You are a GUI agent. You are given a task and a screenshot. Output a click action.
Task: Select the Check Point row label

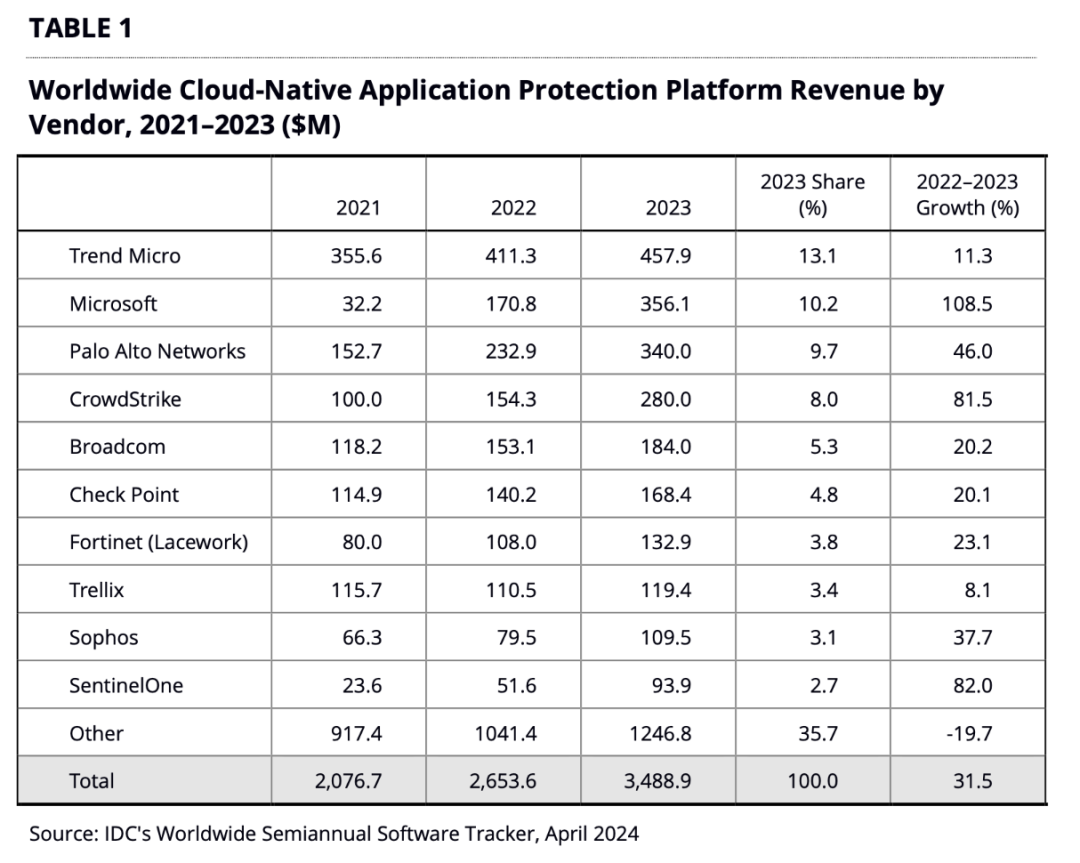click(x=124, y=495)
